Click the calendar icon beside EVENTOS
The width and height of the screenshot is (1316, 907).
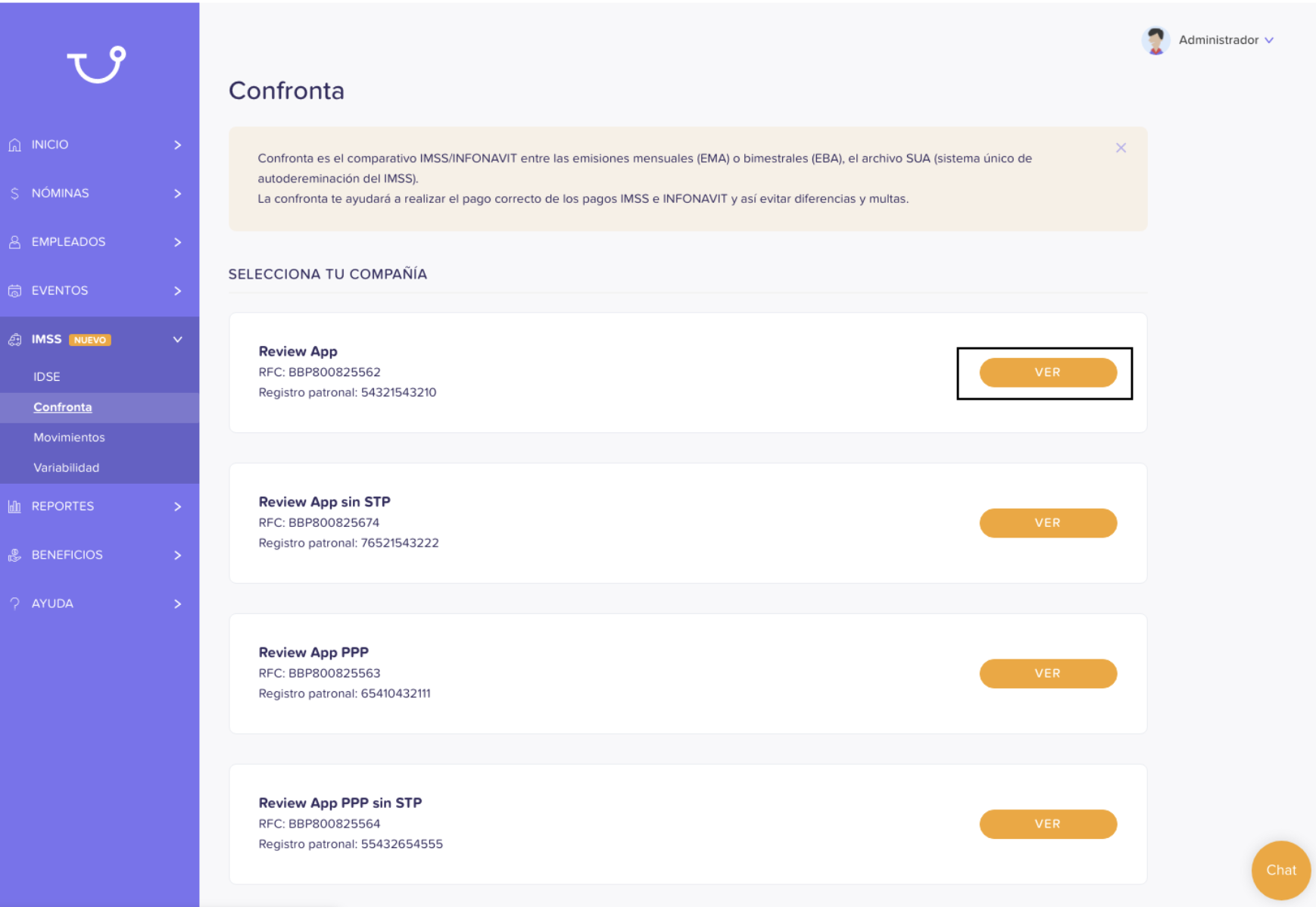14,291
